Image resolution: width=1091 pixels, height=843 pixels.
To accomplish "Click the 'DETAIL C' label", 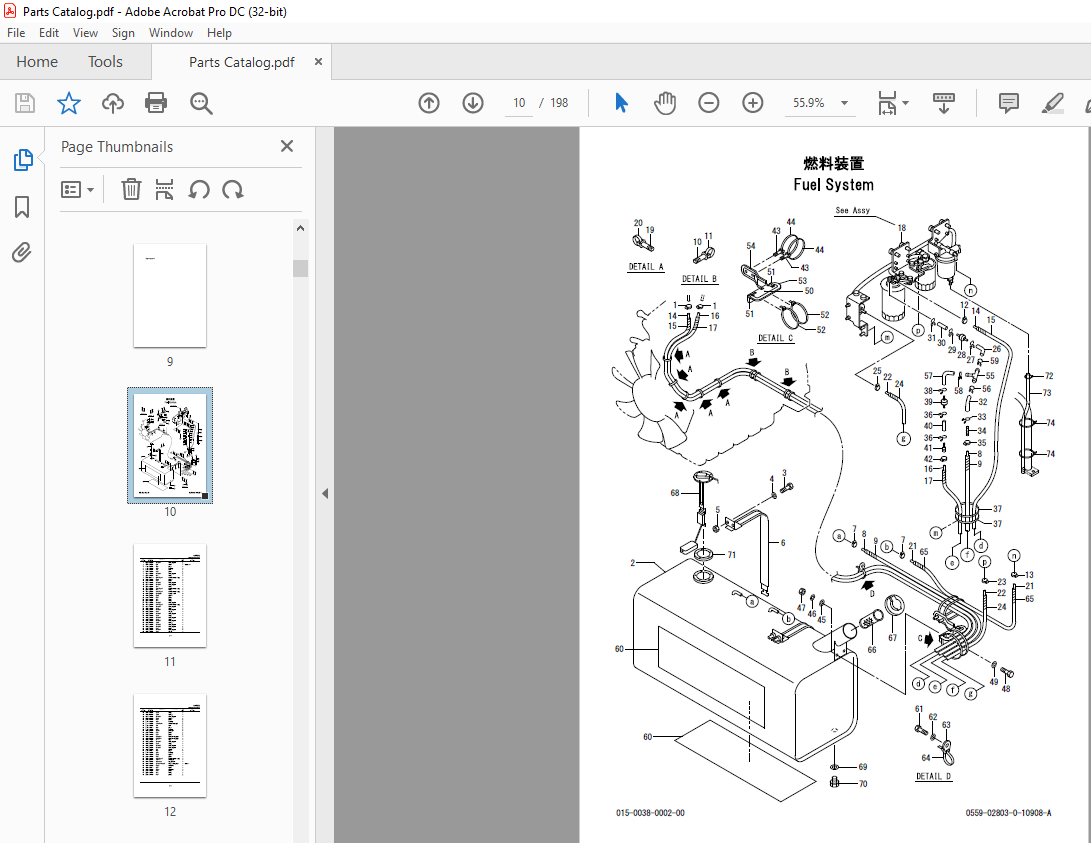I will (775, 338).
